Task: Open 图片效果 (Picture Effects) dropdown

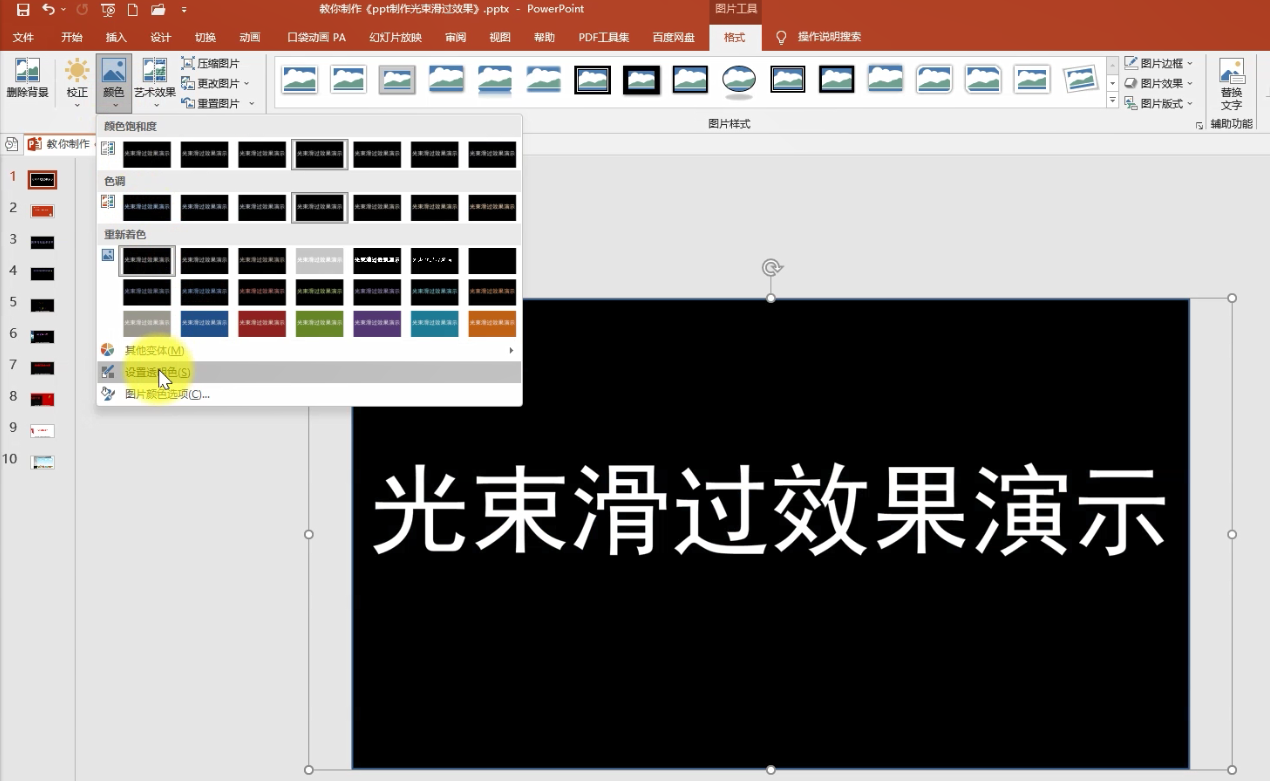Action: [x=1158, y=83]
